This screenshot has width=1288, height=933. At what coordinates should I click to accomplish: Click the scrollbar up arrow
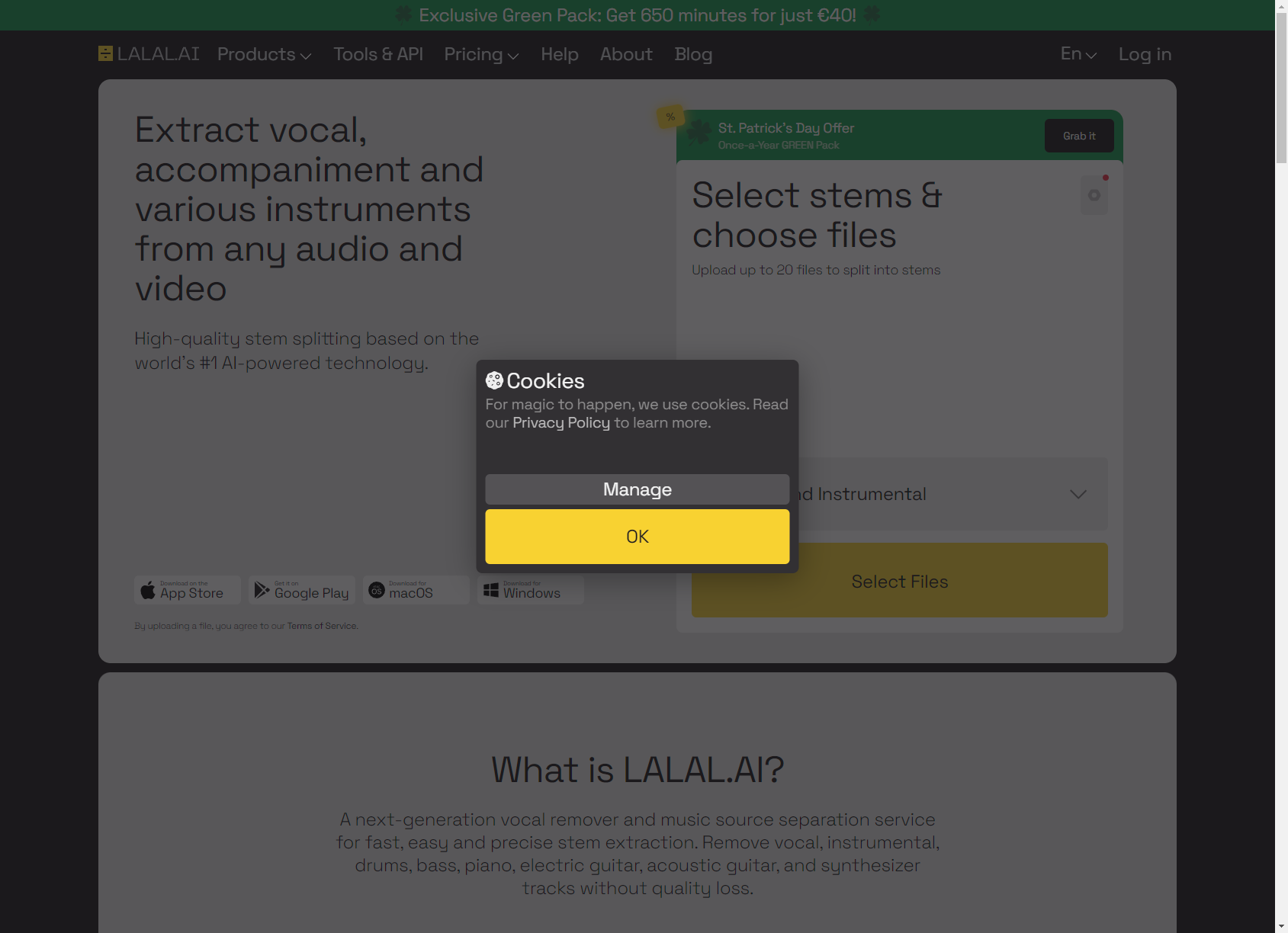point(1281,6)
